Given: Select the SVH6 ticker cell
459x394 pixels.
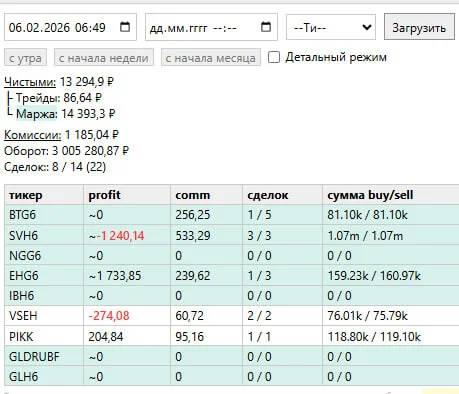Looking at the screenshot, I should (x=44, y=236).
